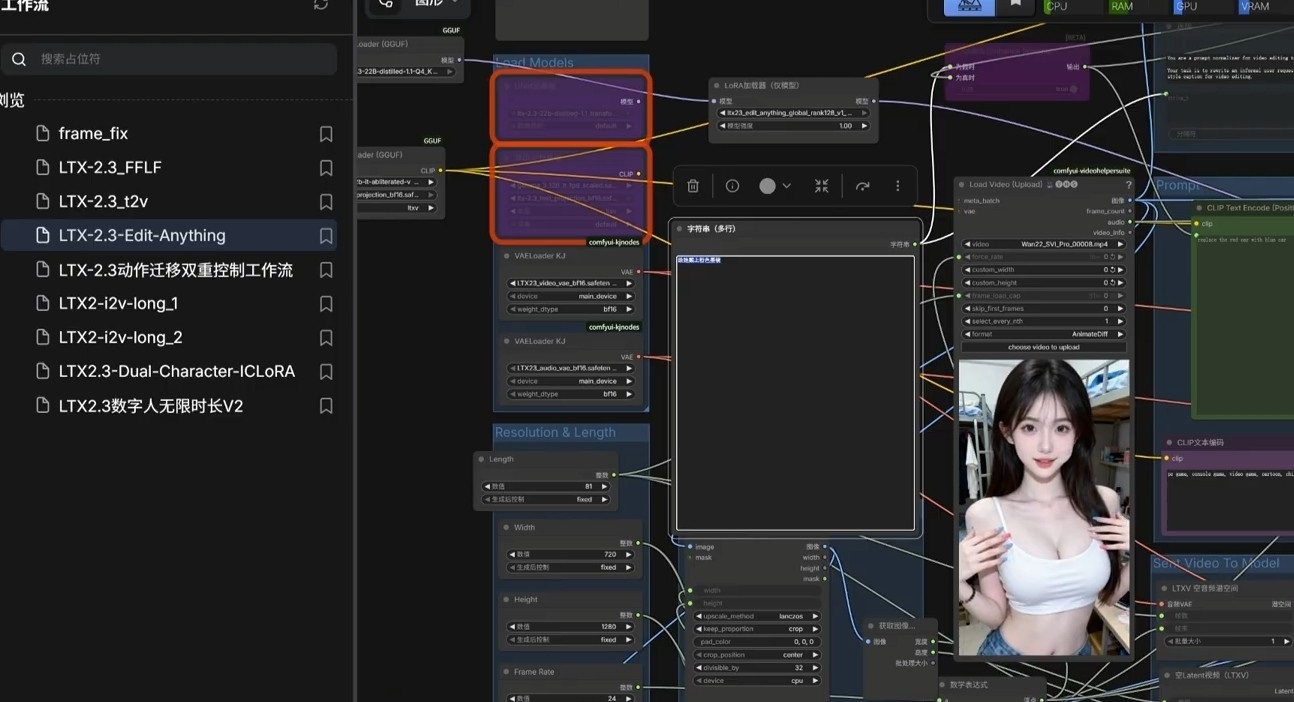Decrease Length 数值 with left arrow
Image resolution: width=1294 pixels, height=702 pixels.
click(x=487, y=486)
